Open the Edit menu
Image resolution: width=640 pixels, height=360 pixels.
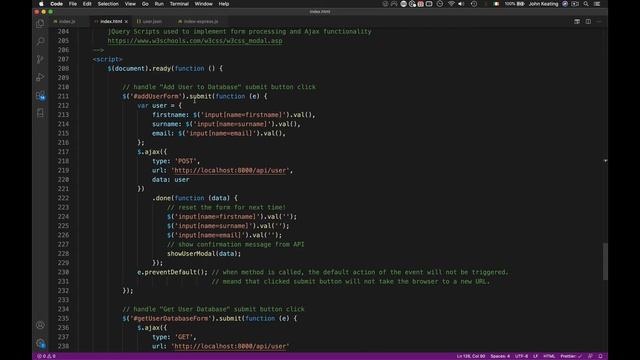pos(87,4)
